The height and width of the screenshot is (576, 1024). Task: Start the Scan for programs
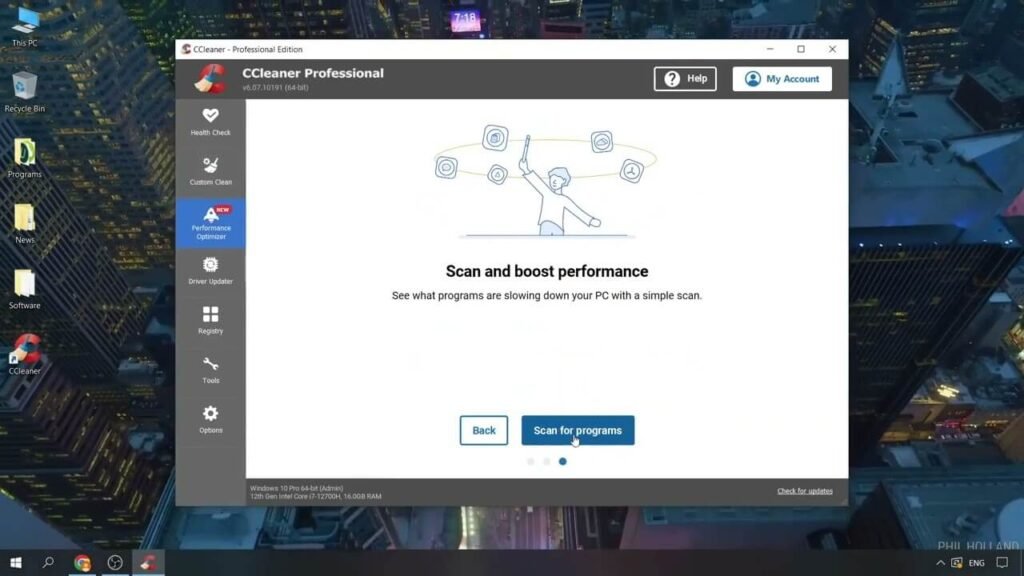point(577,430)
